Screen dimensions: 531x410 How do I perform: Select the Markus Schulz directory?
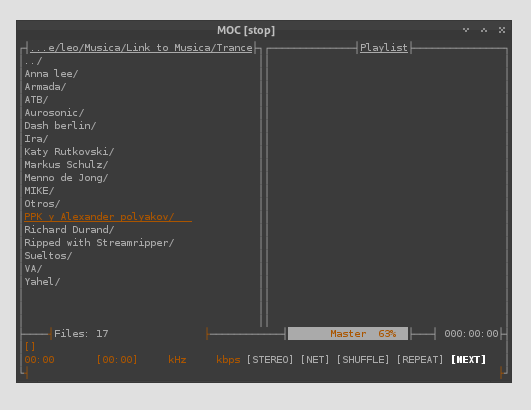(x=66, y=165)
